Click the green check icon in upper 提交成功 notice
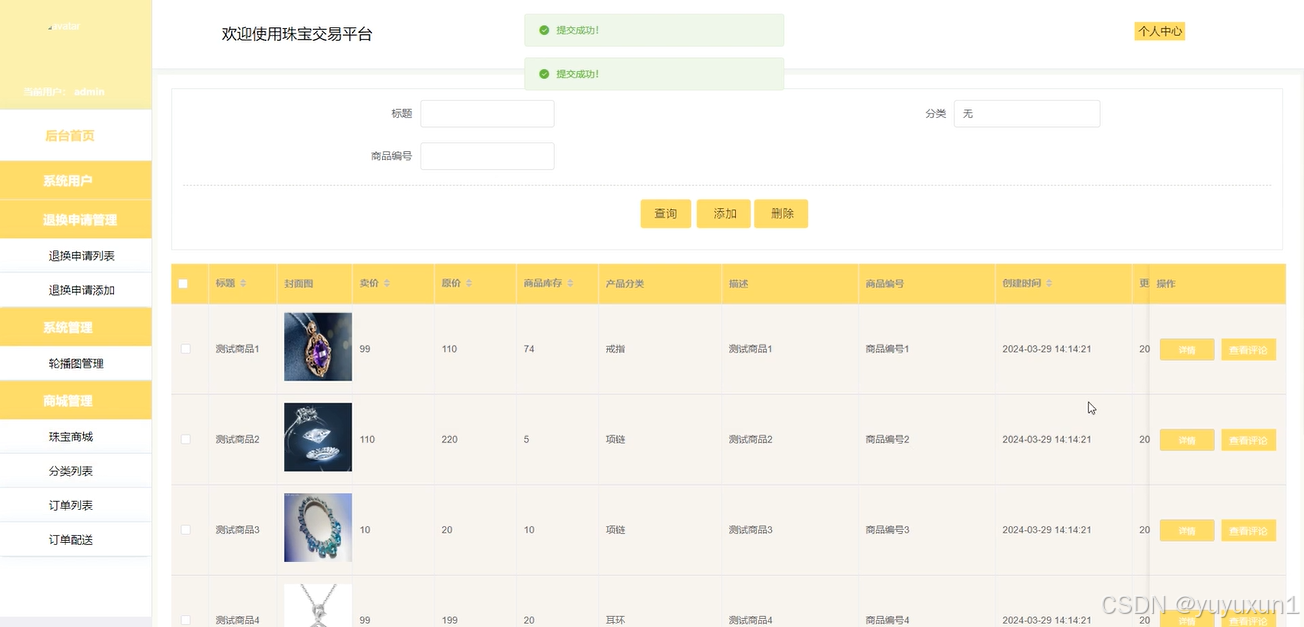 point(544,30)
